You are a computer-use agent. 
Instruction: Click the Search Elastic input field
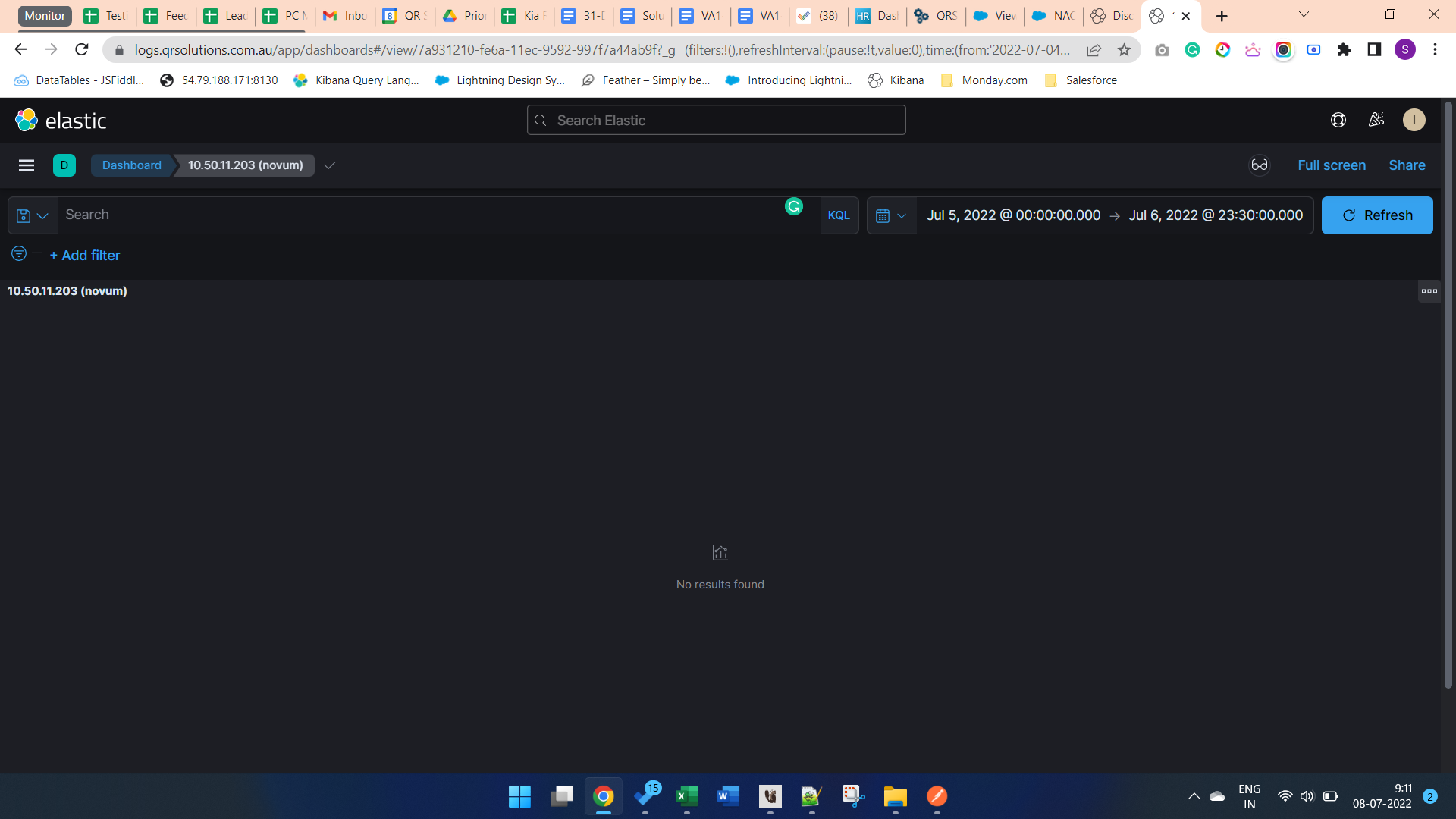[717, 121]
